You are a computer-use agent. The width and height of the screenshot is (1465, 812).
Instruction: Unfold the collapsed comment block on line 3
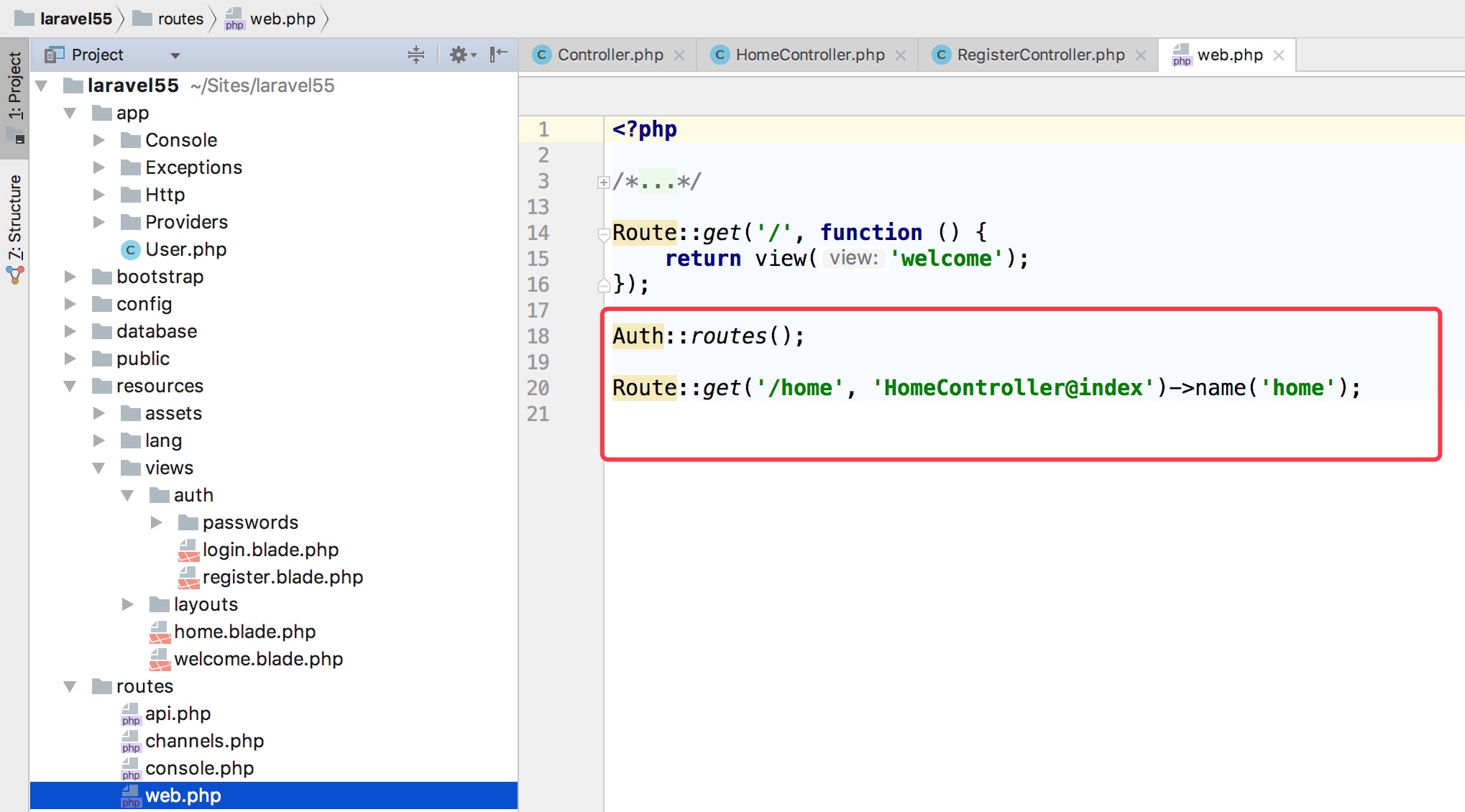[604, 183]
